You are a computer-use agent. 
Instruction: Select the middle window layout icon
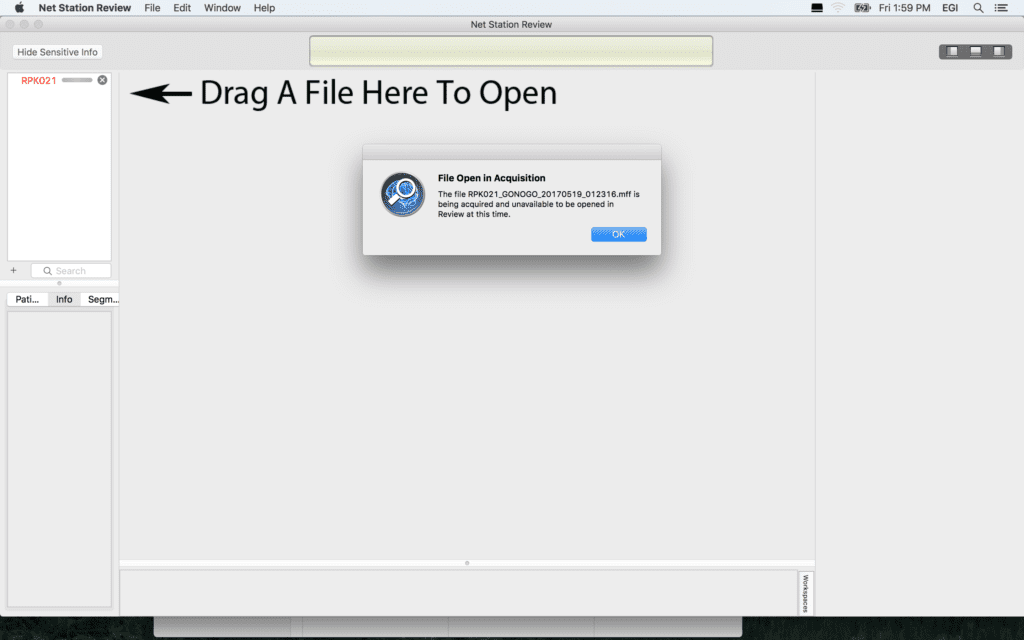974,49
